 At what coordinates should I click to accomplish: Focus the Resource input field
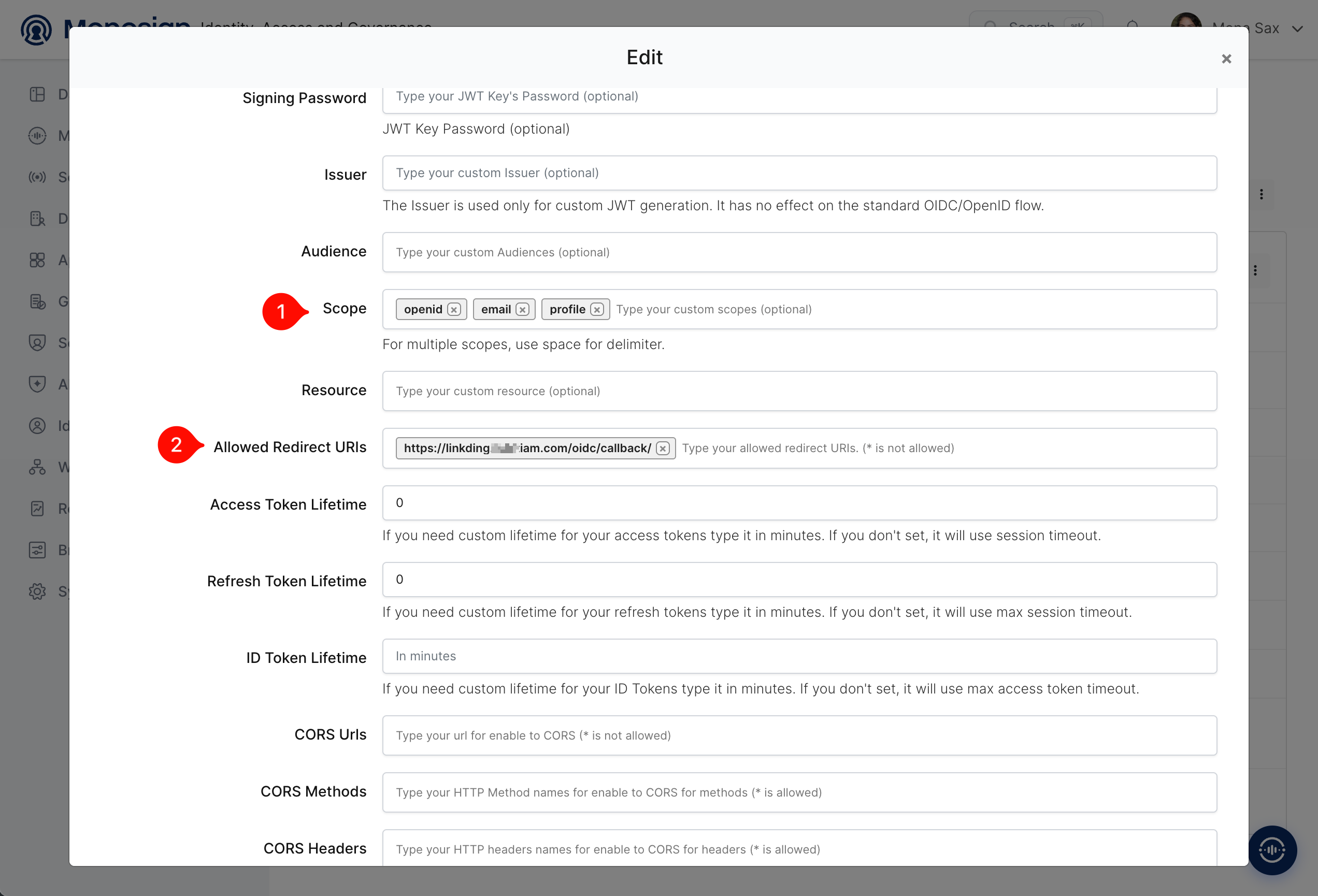(799, 392)
